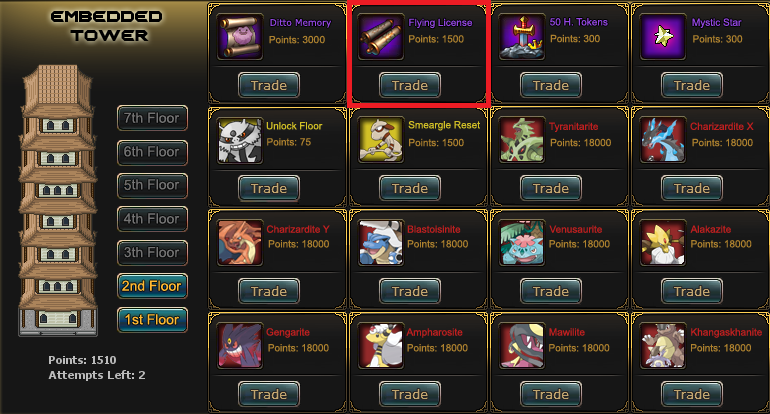Switch to the 2nd Floor tab
770x414 pixels.
click(152, 286)
